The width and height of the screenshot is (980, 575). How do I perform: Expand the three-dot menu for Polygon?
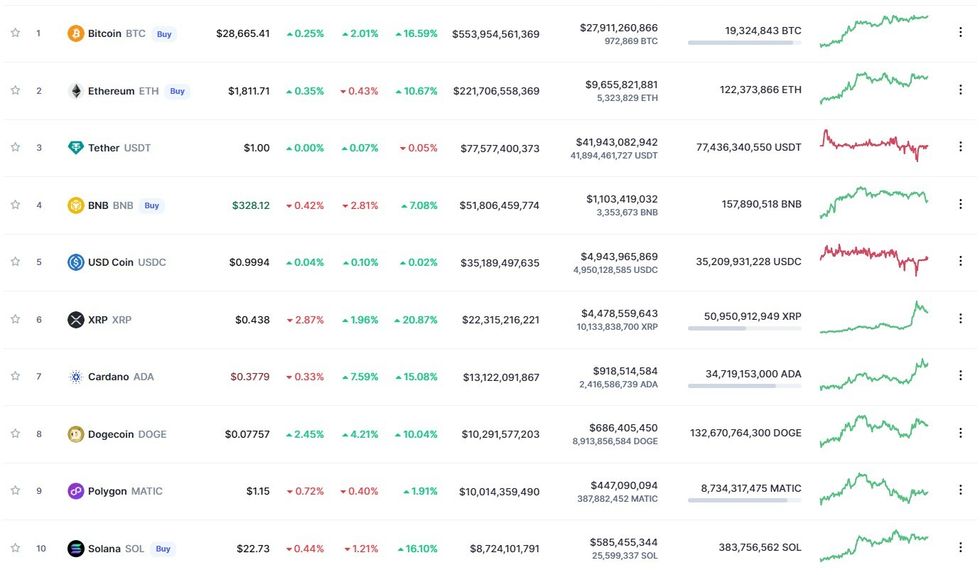960,491
